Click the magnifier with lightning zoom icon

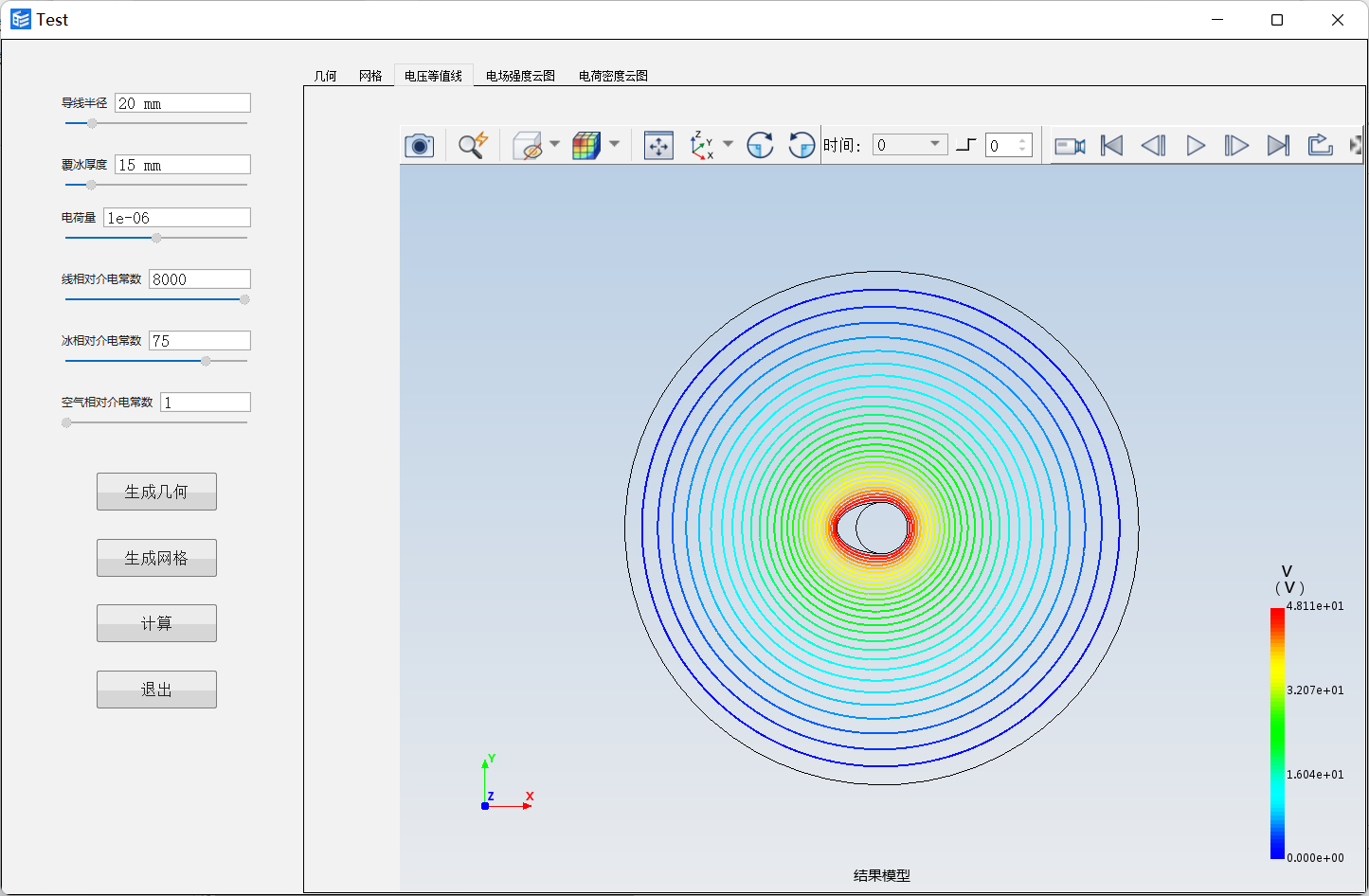[x=473, y=145]
